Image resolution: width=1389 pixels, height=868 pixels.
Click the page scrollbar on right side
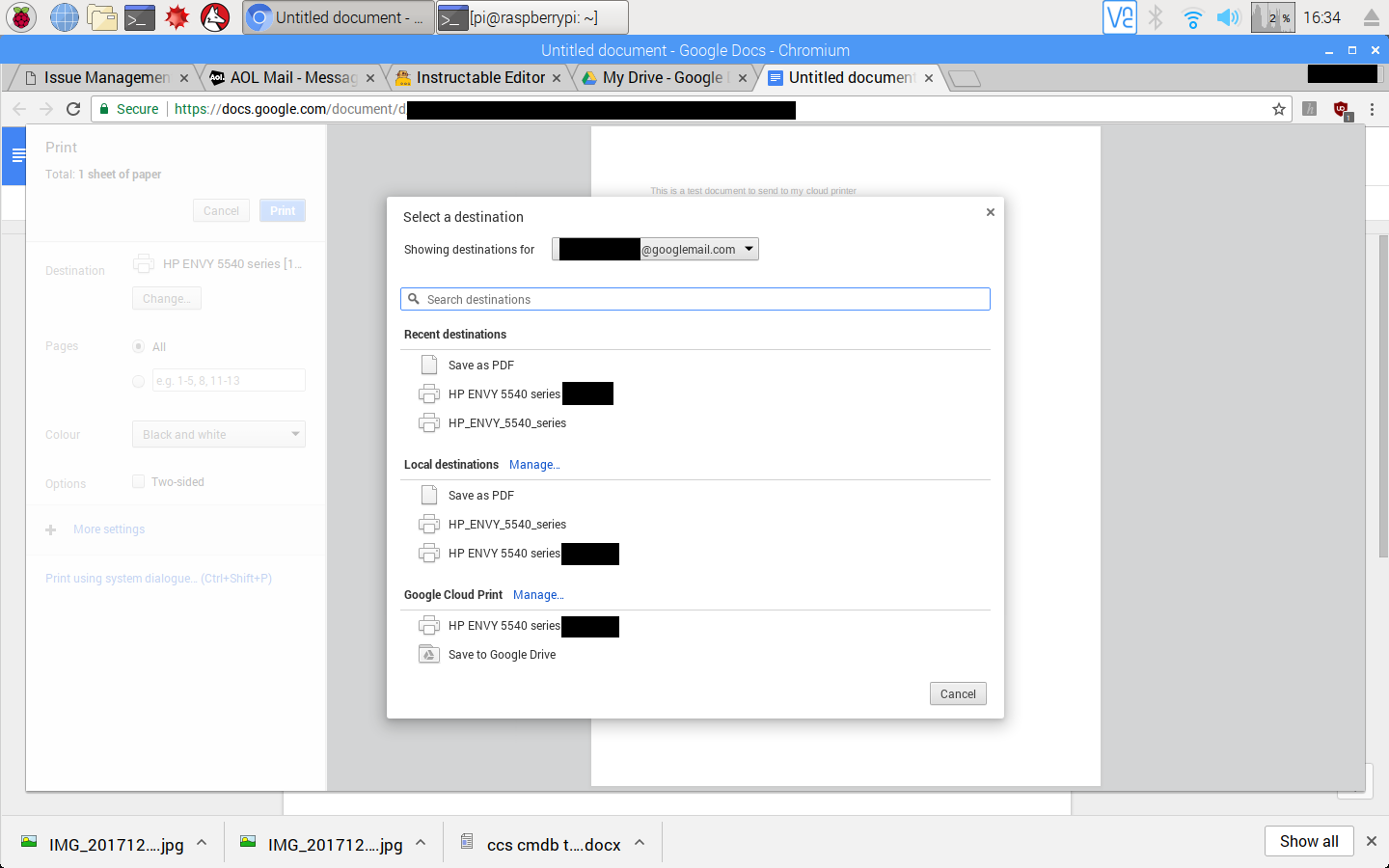[1383, 395]
